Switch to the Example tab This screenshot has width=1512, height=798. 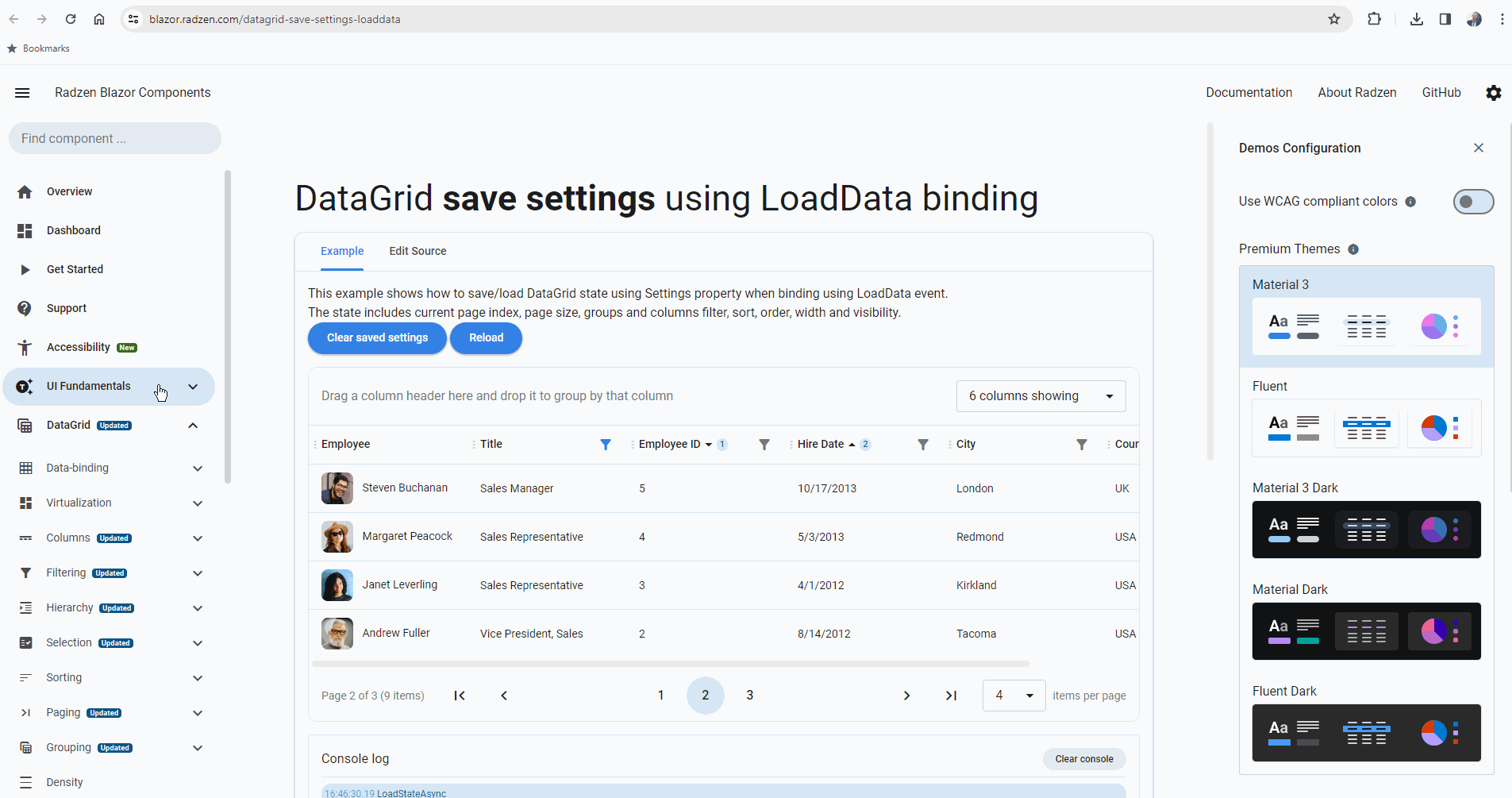pyautogui.click(x=342, y=252)
